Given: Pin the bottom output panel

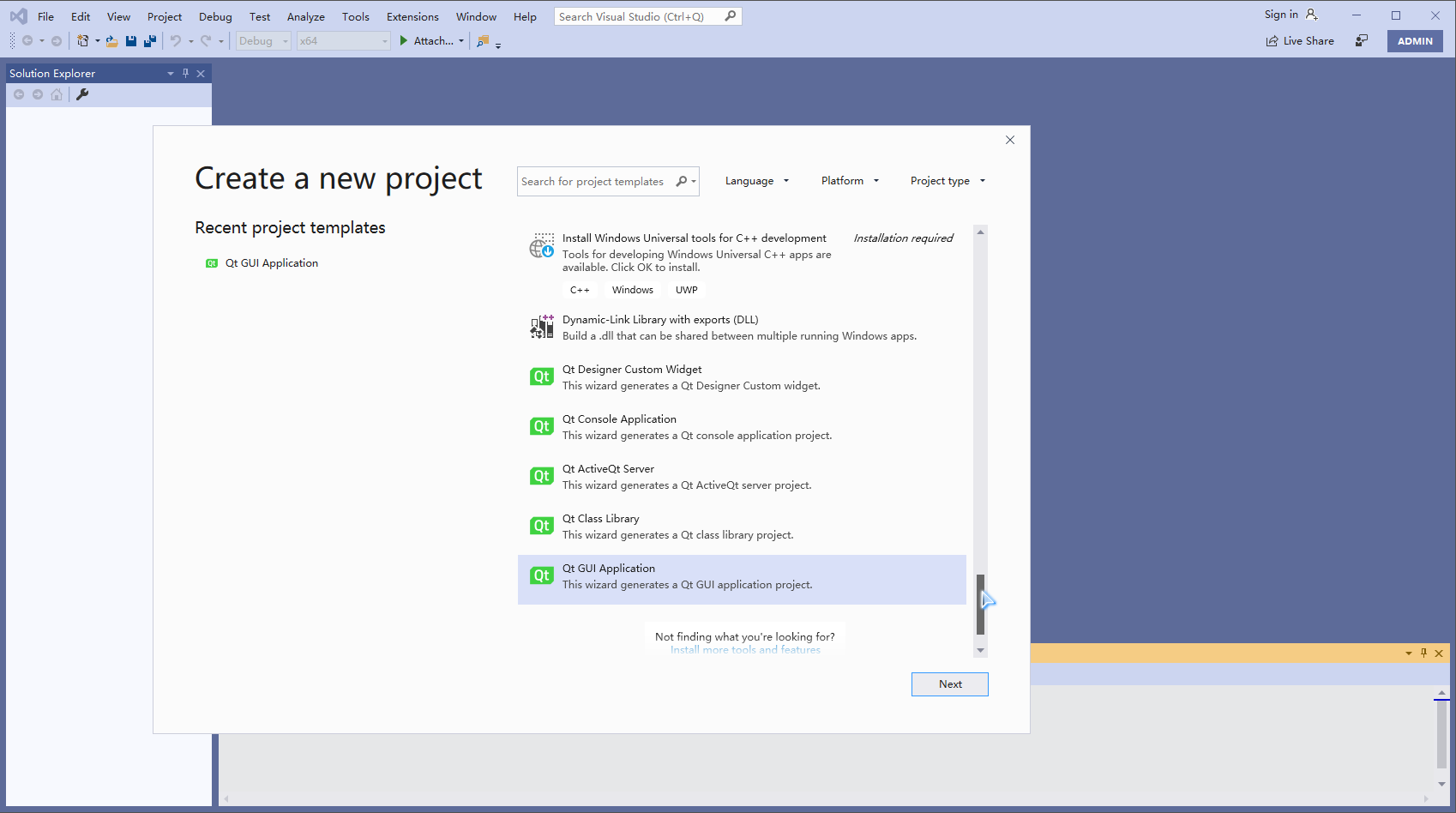Looking at the screenshot, I should [1423, 653].
